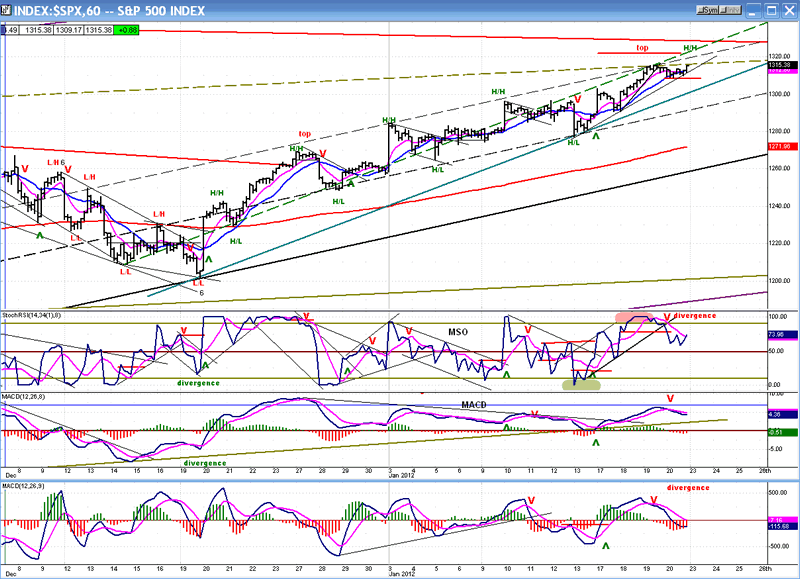Click the -115.68 value marker in bottom panel
The height and width of the screenshot is (579, 800).
[781, 527]
